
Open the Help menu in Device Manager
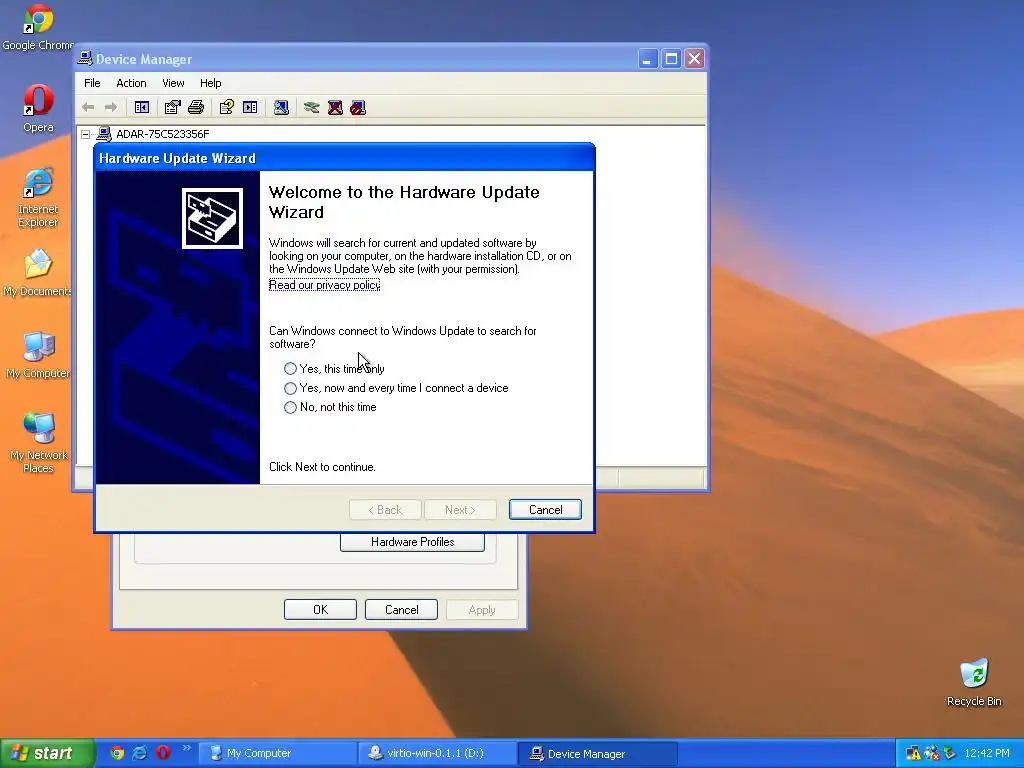click(210, 83)
